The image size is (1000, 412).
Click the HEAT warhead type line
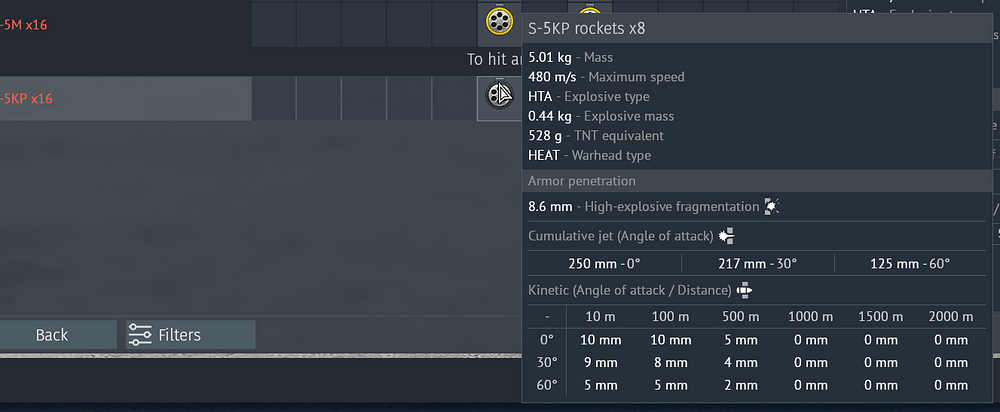coord(589,155)
